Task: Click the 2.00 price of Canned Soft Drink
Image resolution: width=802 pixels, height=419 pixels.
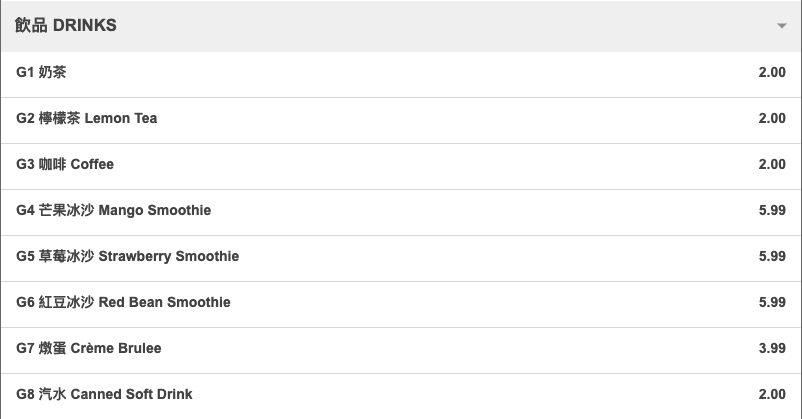Action: 771,394
